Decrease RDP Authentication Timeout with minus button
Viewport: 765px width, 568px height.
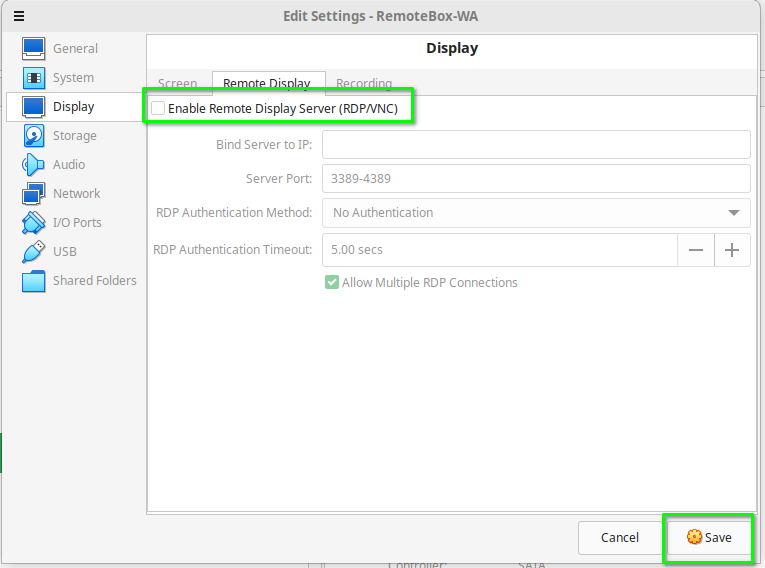[x=696, y=250]
